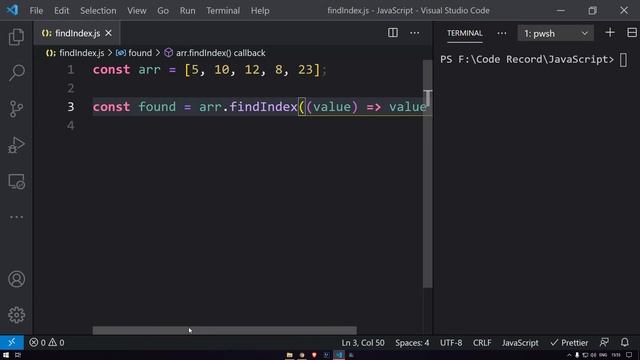The height and width of the screenshot is (360, 640).
Task: Open the Terminal menu
Action: tap(223, 11)
